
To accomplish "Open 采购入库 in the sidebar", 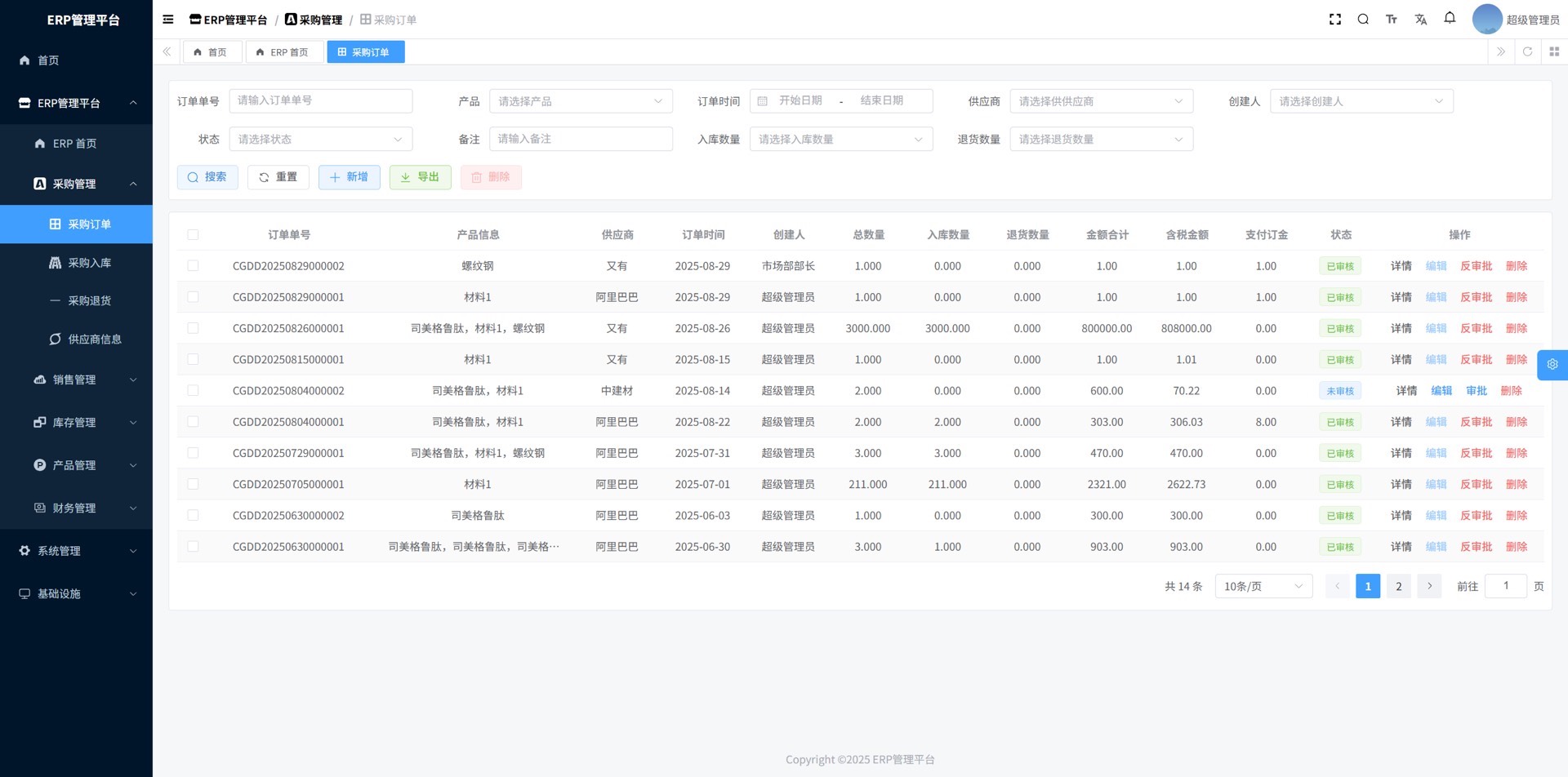I will point(89,263).
